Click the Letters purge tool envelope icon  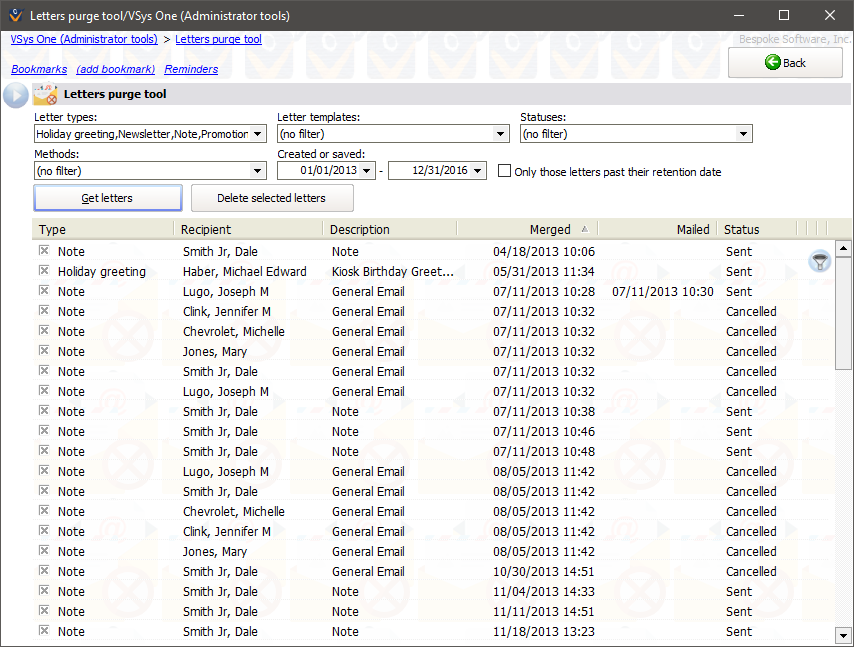[x=45, y=95]
